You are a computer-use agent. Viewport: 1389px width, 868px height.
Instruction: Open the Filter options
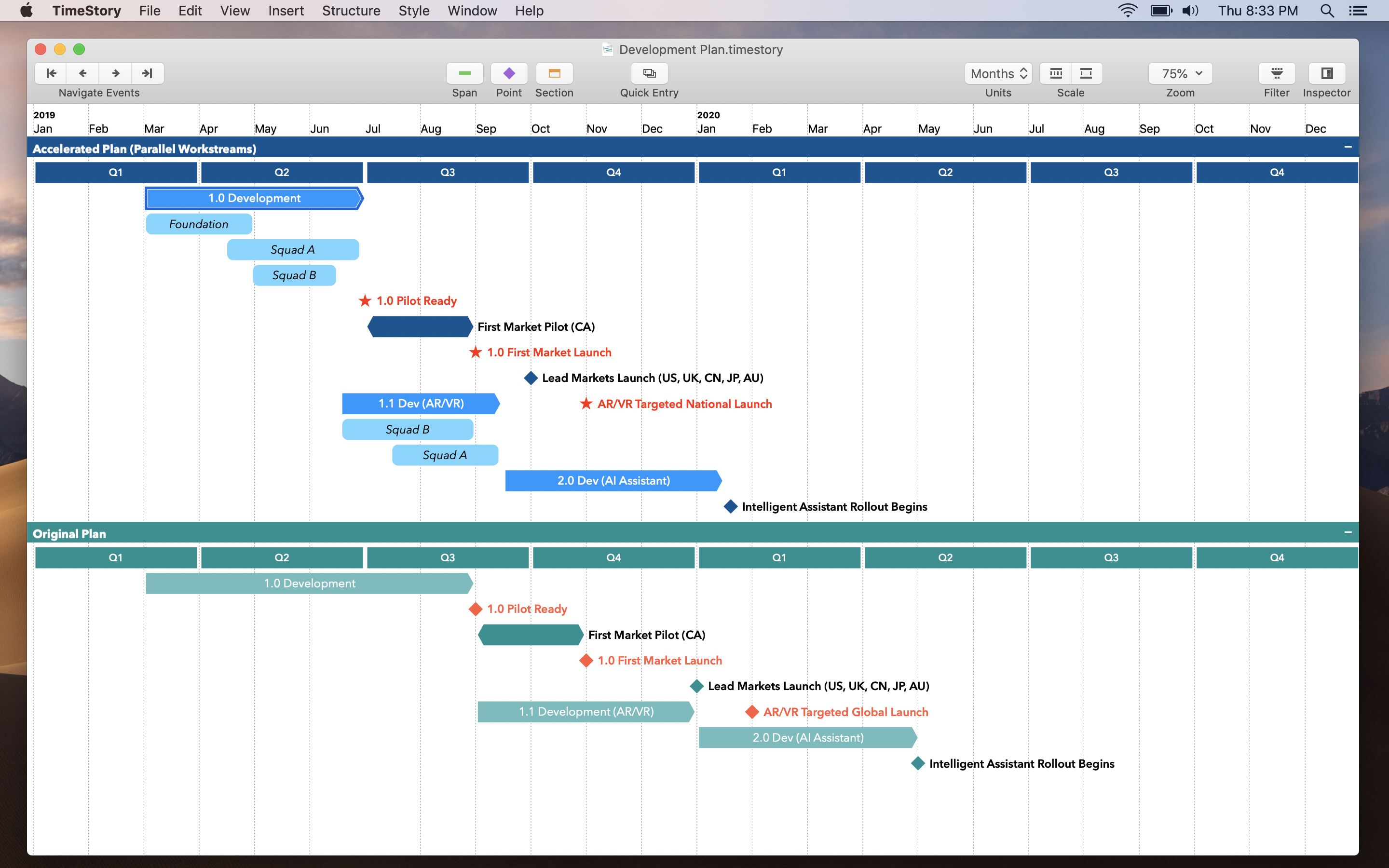[x=1277, y=73]
